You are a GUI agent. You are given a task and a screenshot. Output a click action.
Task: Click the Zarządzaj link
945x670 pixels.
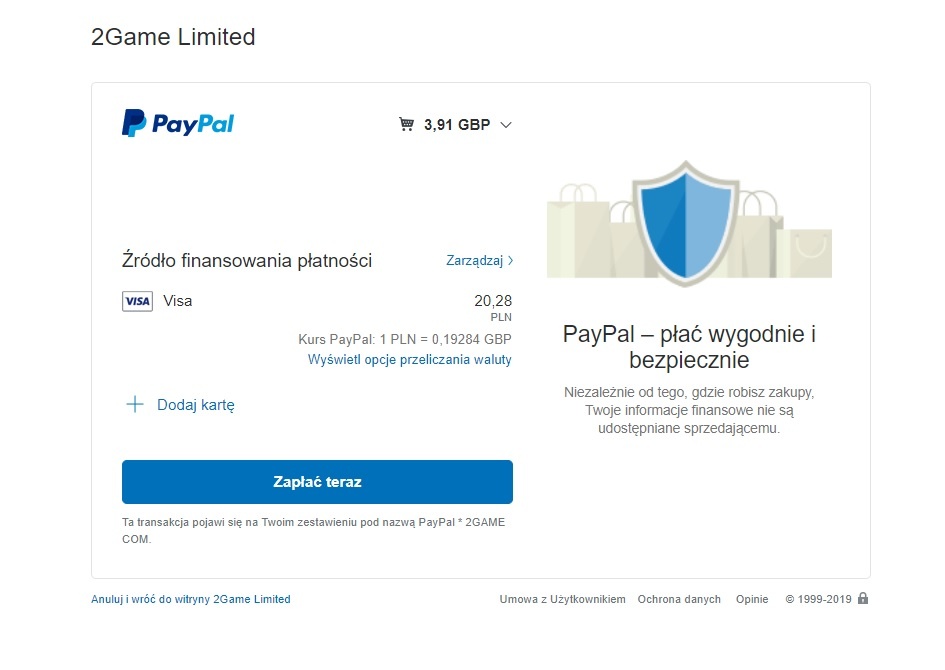(474, 260)
